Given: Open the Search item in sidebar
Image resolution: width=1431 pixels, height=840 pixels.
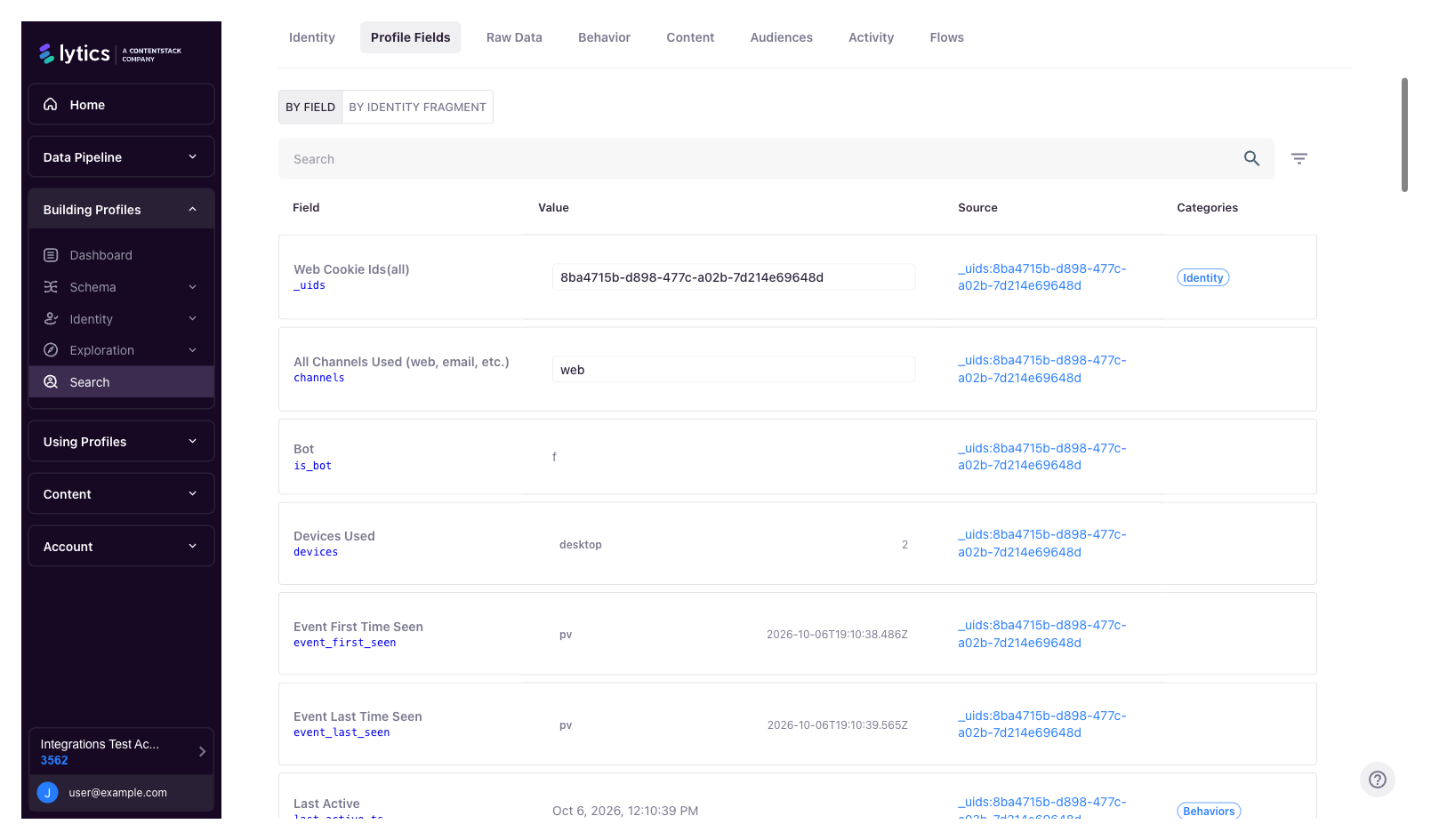Looking at the screenshot, I should pos(121,382).
